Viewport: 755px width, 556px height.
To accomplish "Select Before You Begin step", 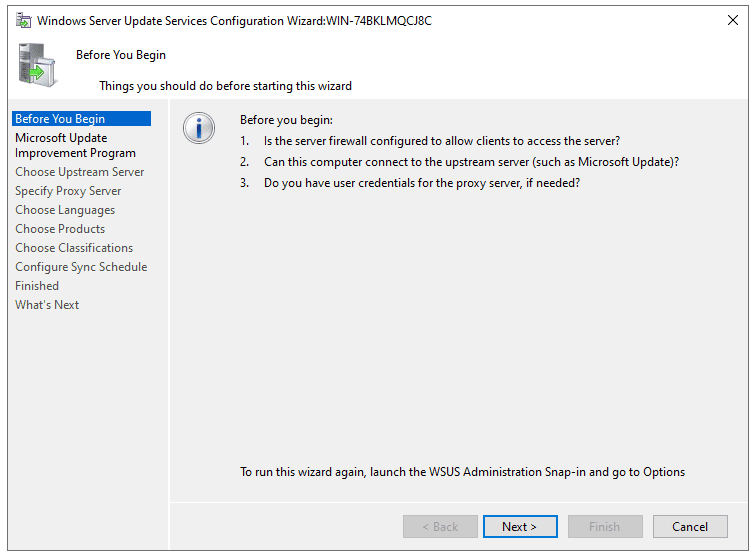I will point(81,118).
